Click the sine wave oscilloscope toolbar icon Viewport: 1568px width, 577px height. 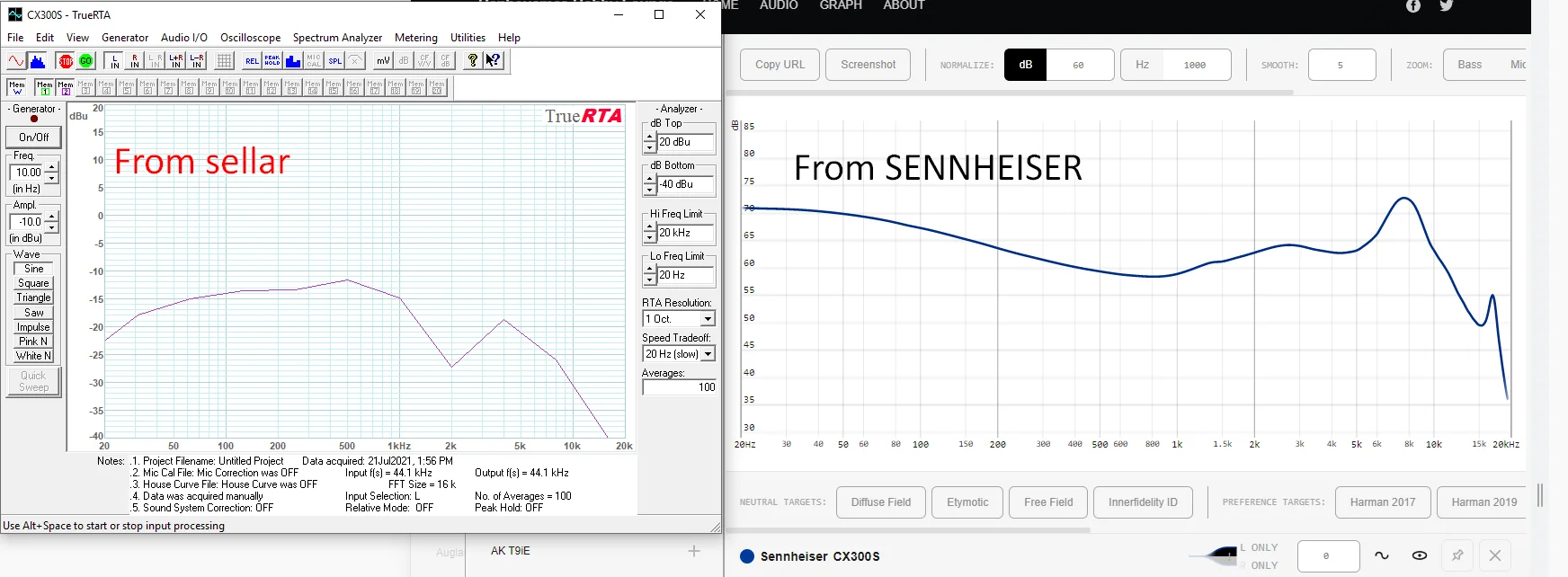pos(16,61)
